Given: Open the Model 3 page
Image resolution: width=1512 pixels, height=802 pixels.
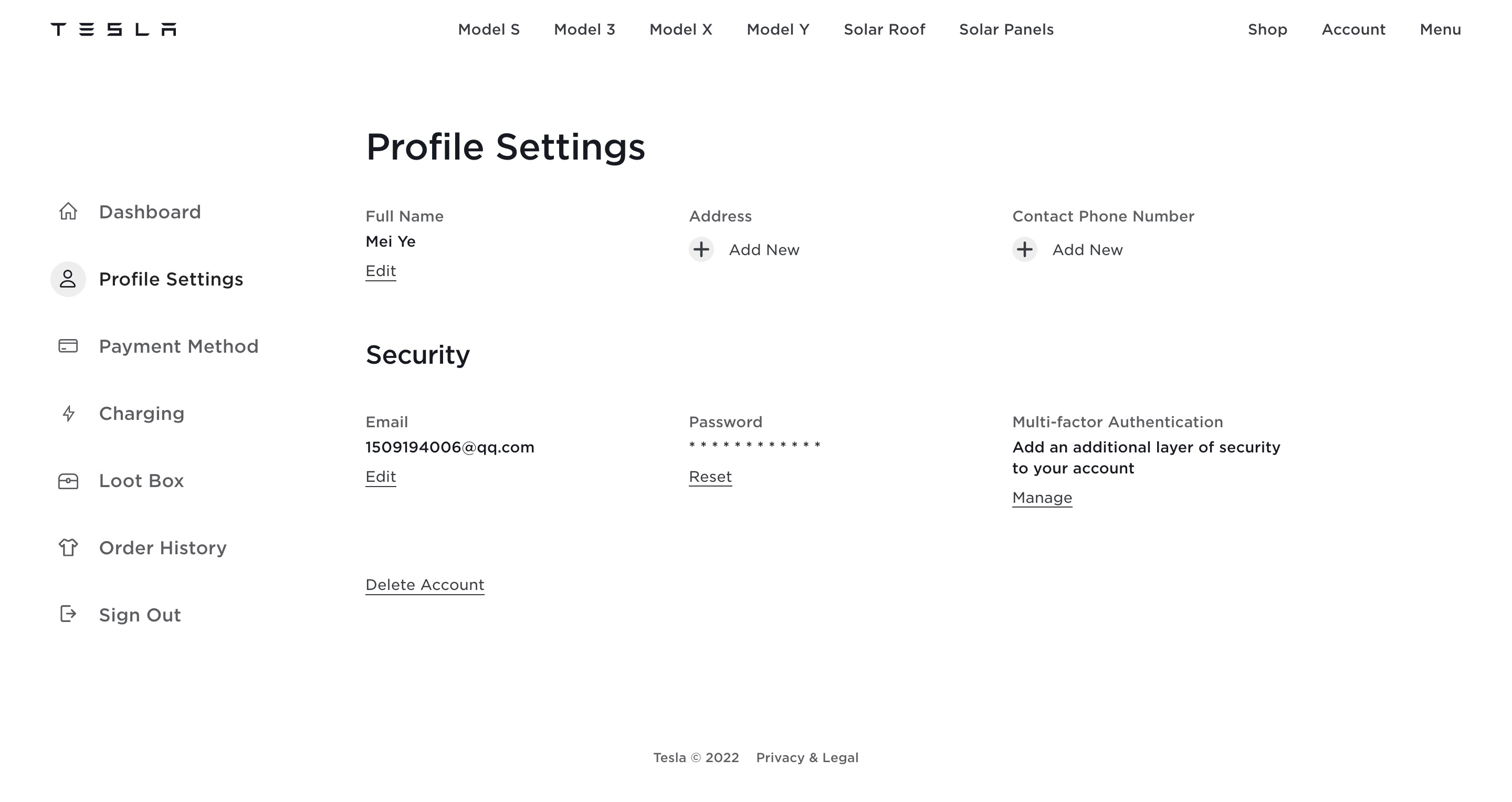Looking at the screenshot, I should pyautogui.click(x=585, y=29).
